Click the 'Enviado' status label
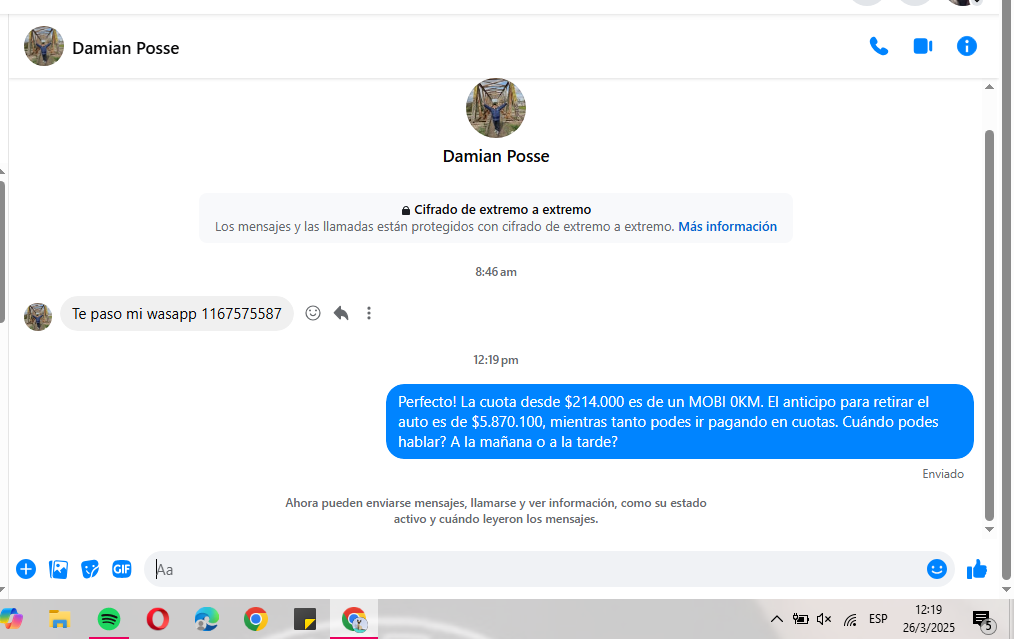Screen dimensions: 1014x639 [943, 474]
